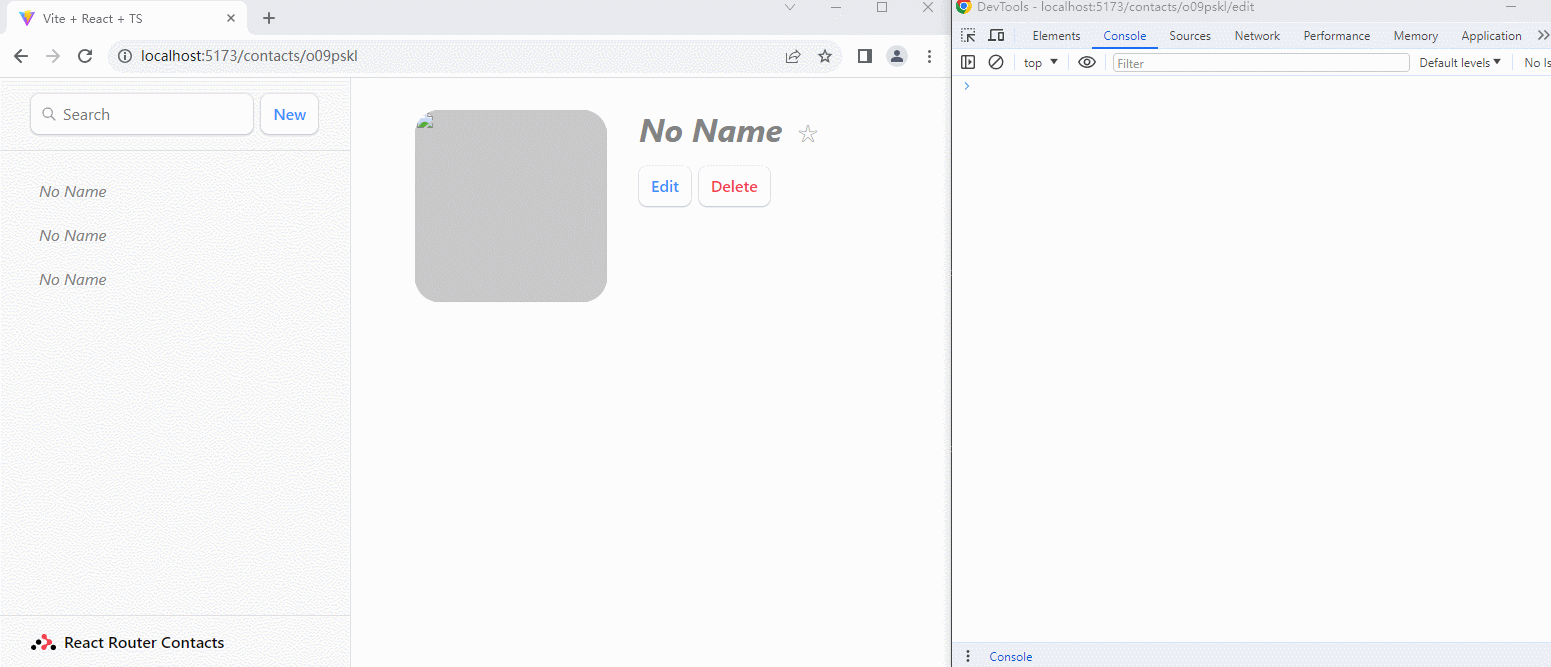The height and width of the screenshot is (667, 1551).
Task: Click the eye icon to create live expression
Action: point(1087,62)
